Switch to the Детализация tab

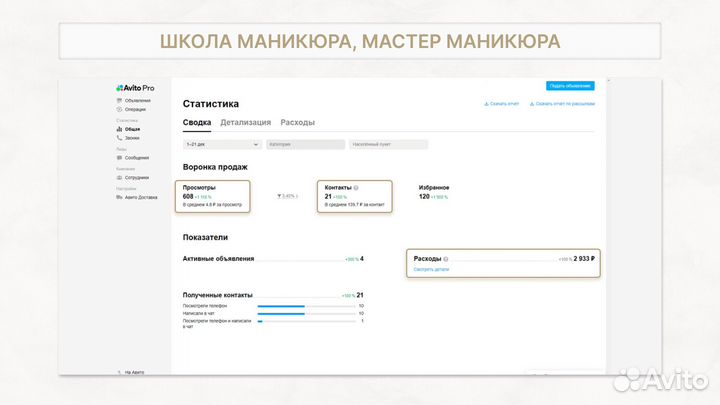pyautogui.click(x=246, y=123)
